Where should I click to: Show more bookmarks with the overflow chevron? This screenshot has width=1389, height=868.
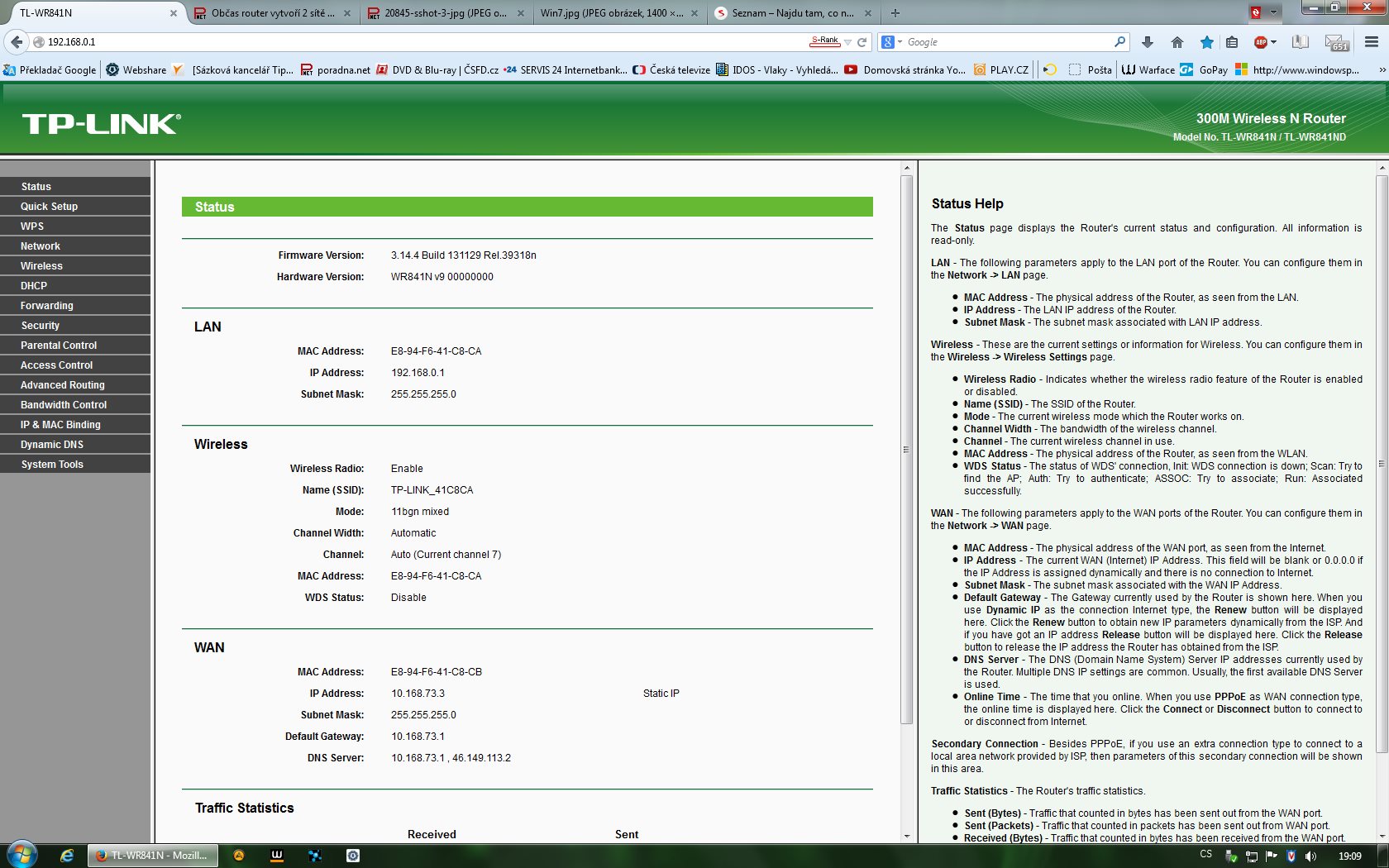pos(1382,70)
